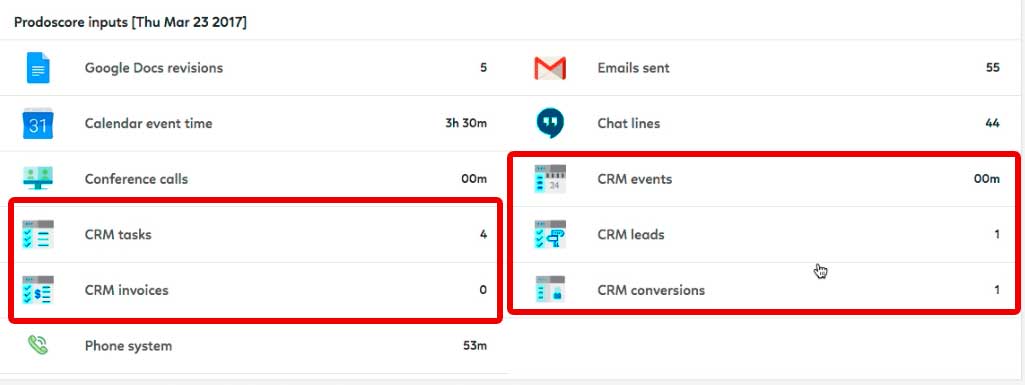This screenshot has height=385, width=1025.
Task: Select the Calendar event time icon
Action: 38,124
